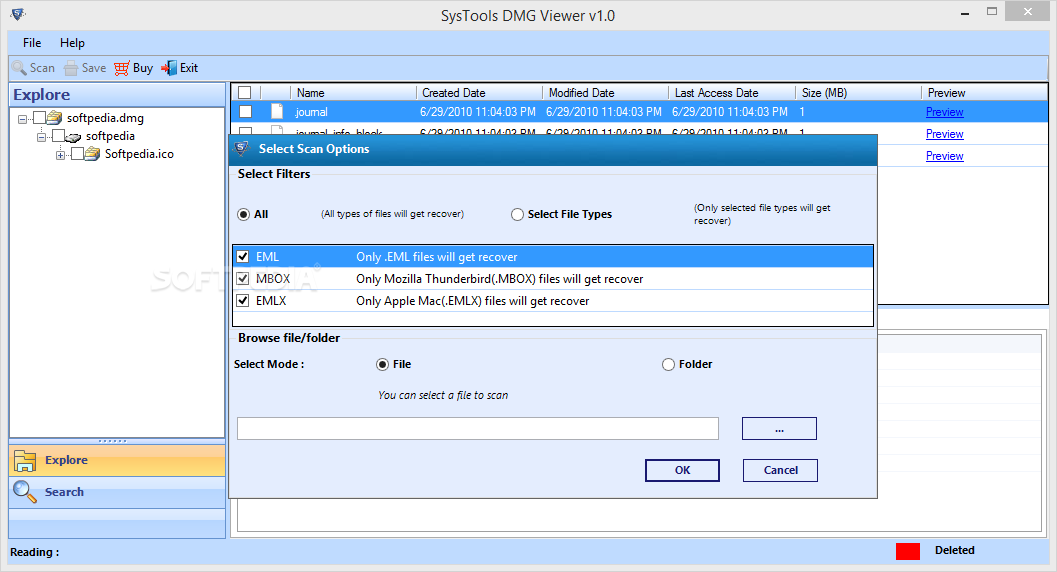Open the third row Preview link
The image size is (1057, 572).
tap(944, 156)
